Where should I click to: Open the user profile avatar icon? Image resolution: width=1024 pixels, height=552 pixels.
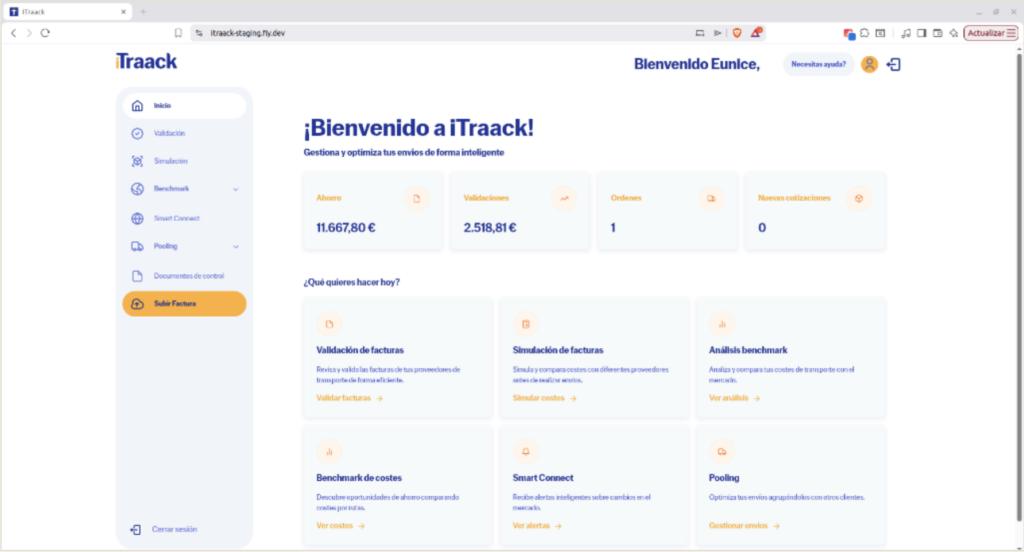pyautogui.click(x=869, y=64)
